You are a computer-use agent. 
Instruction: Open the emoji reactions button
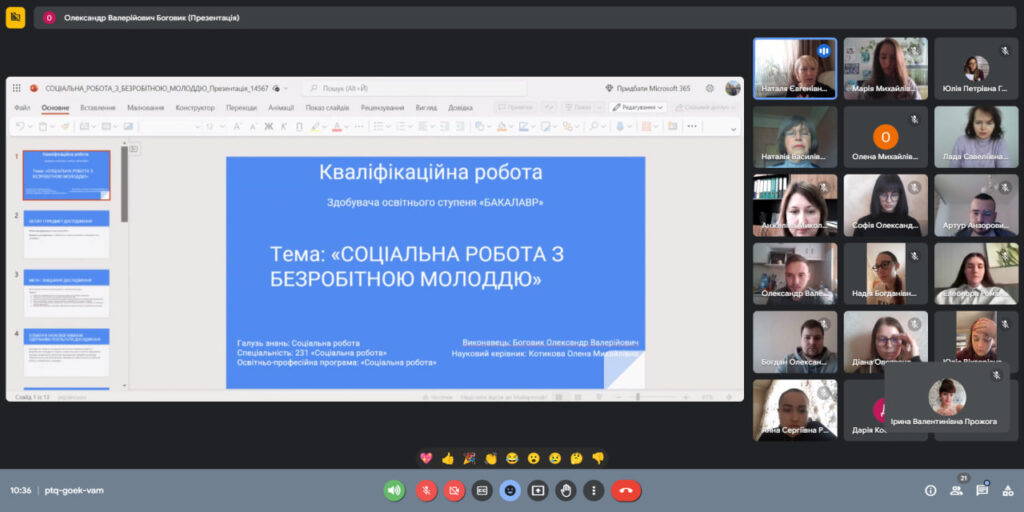coord(510,490)
